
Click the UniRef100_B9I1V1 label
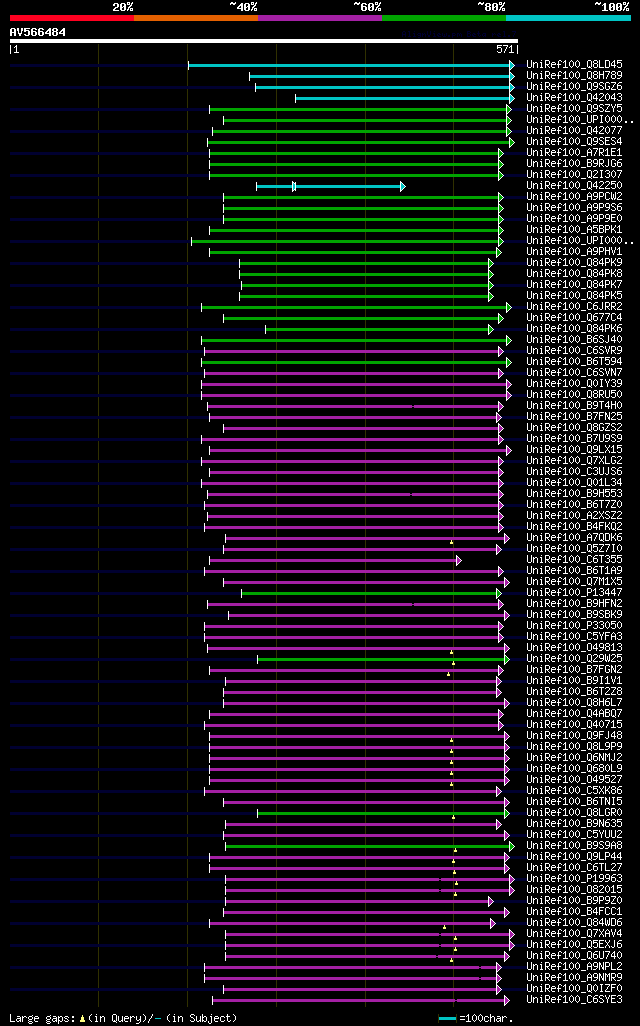point(575,681)
